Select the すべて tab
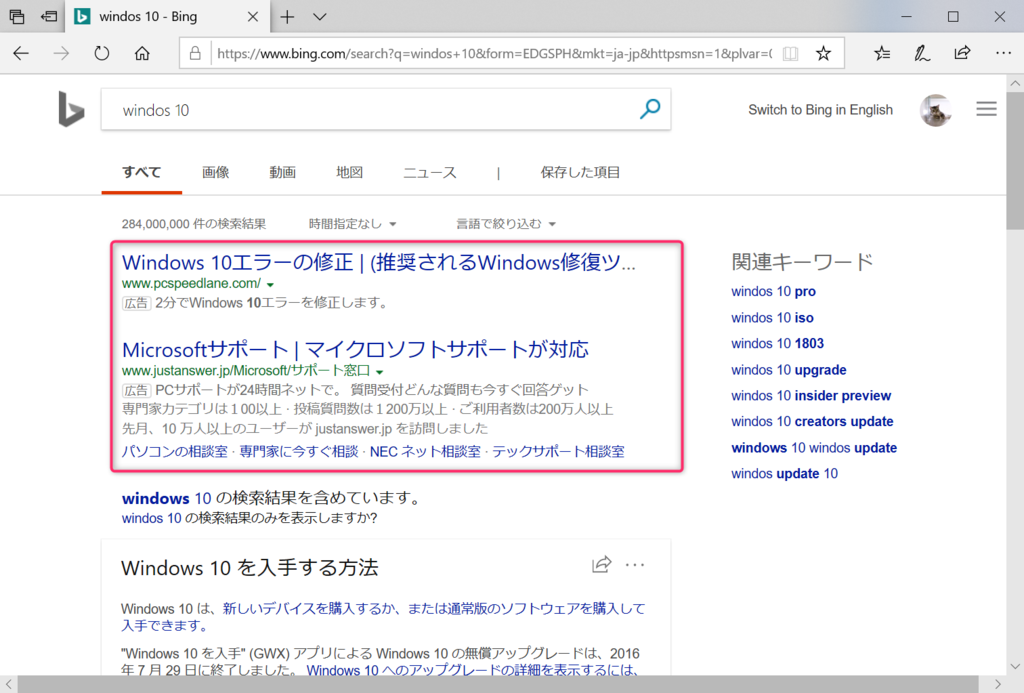 point(141,172)
